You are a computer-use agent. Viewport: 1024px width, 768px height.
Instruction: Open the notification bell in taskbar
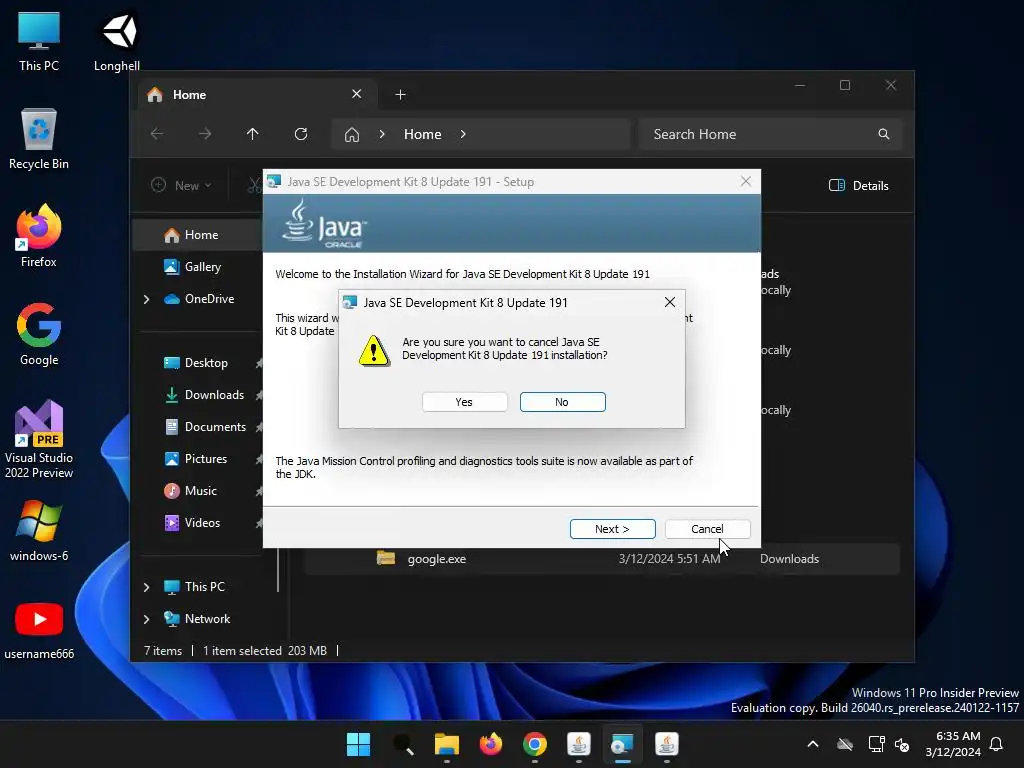[x=996, y=744]
